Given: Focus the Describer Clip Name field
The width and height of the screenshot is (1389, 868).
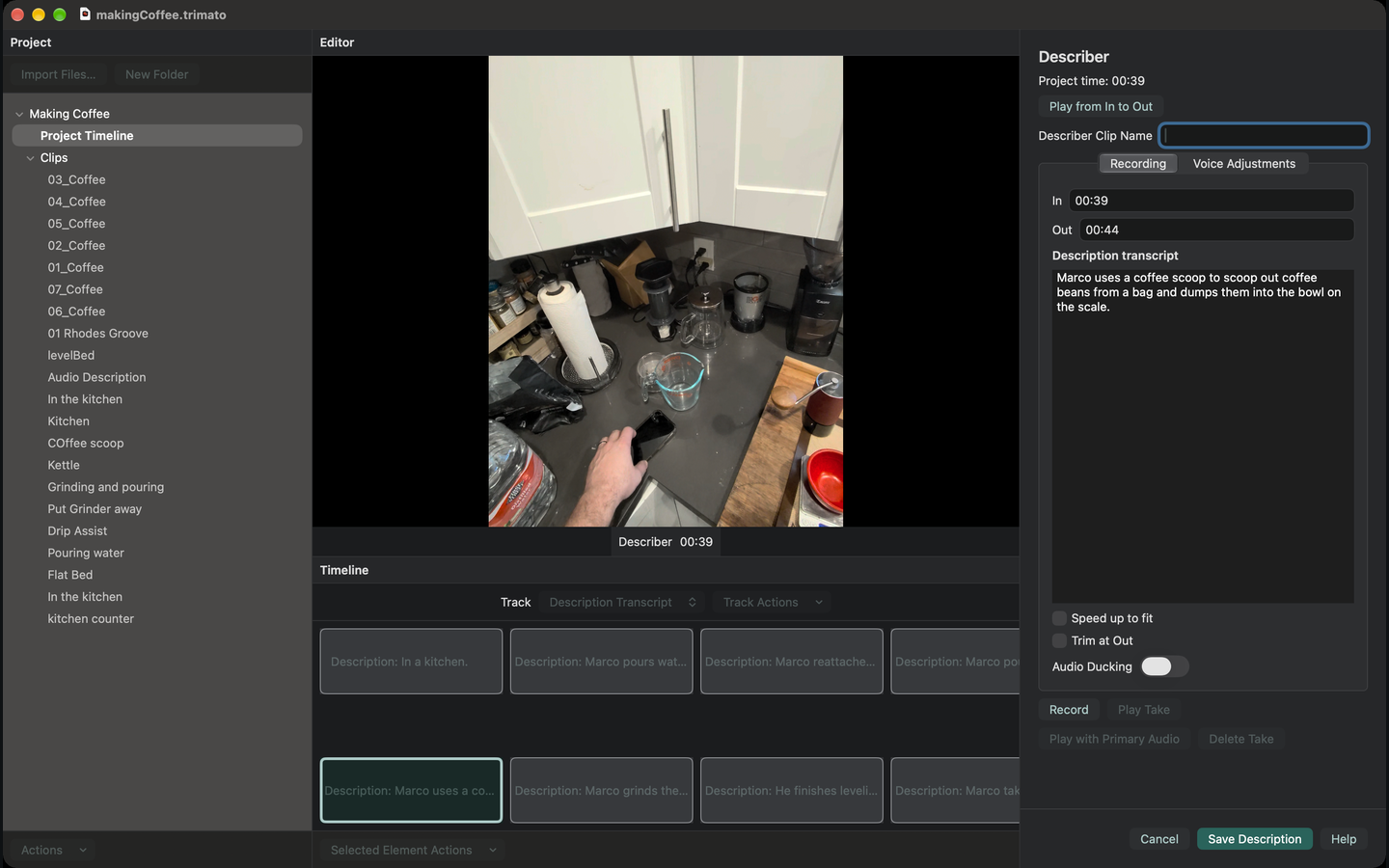Looking at the screenshot, I should [x=1265, y=135].
